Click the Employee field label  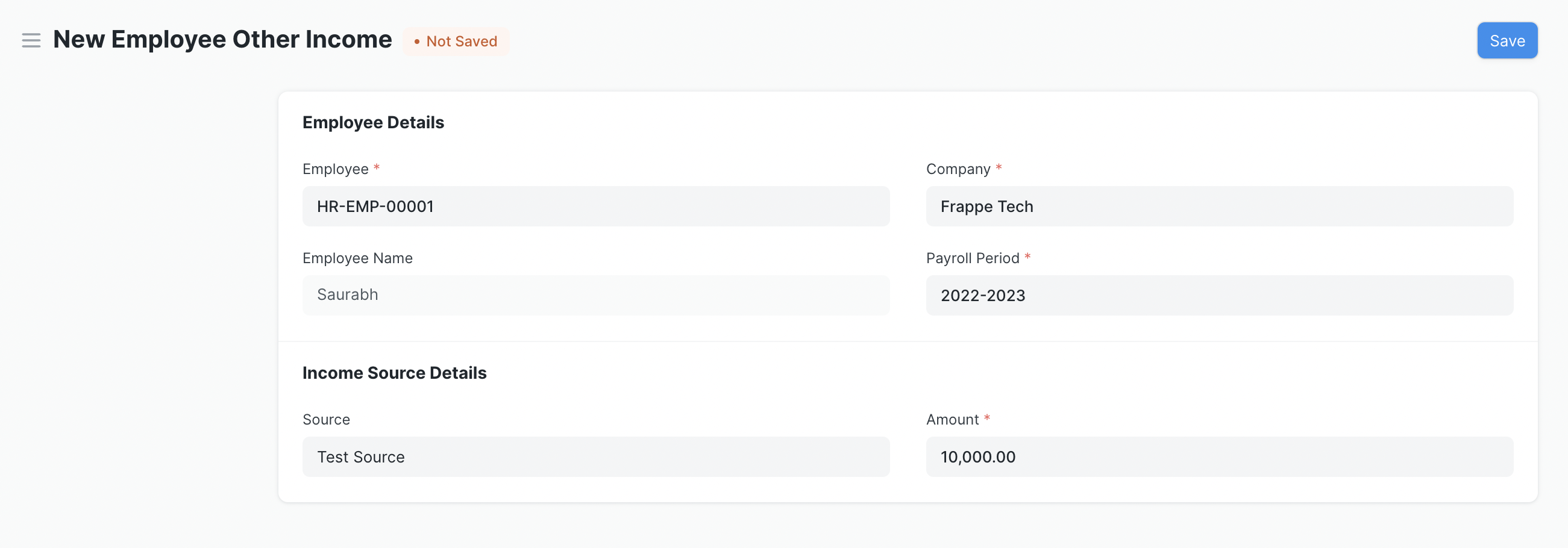tap(335, 169)
